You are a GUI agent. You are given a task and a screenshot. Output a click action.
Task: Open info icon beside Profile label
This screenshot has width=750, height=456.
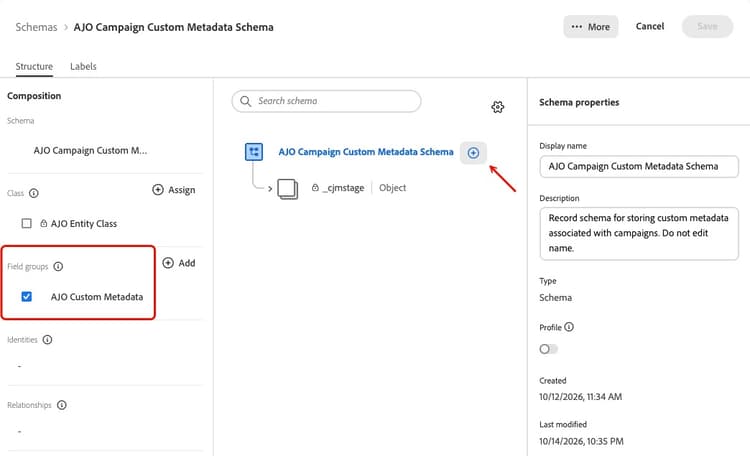pos(569,327)
